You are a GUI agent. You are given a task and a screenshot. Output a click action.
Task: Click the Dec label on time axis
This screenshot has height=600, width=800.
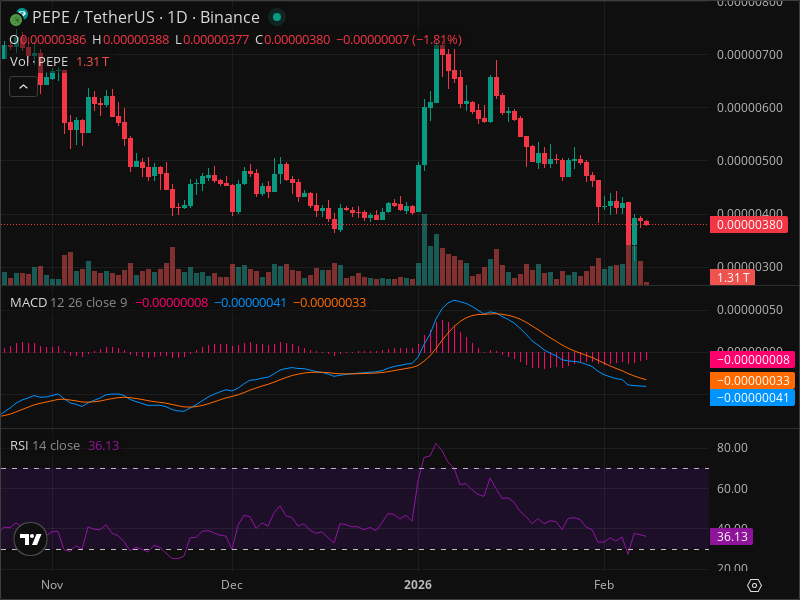232,585
